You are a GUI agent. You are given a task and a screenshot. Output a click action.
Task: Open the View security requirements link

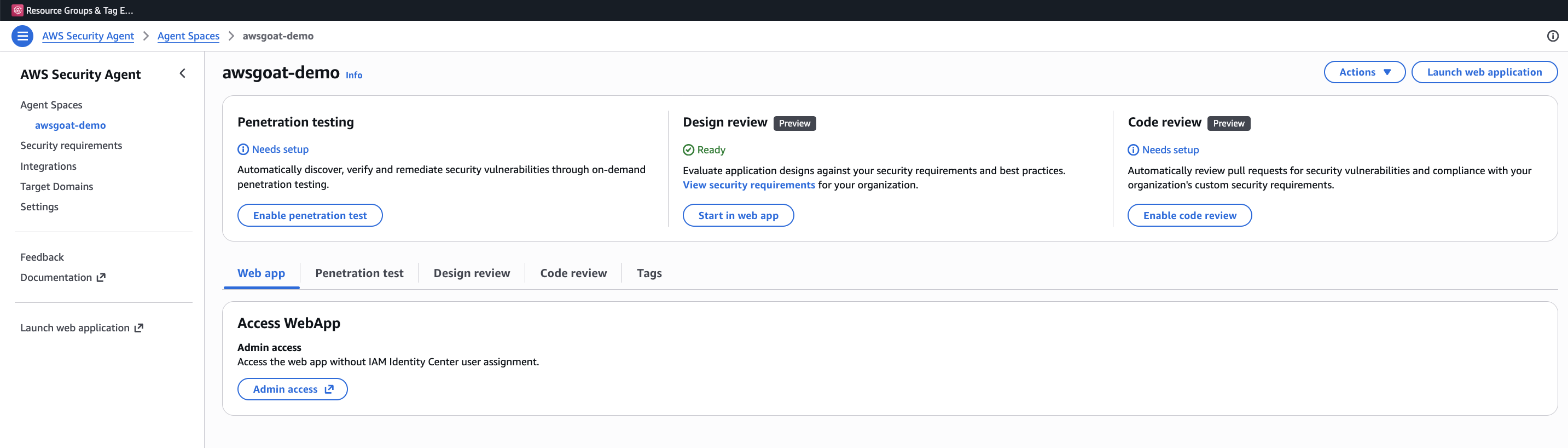tap(748, 185)
